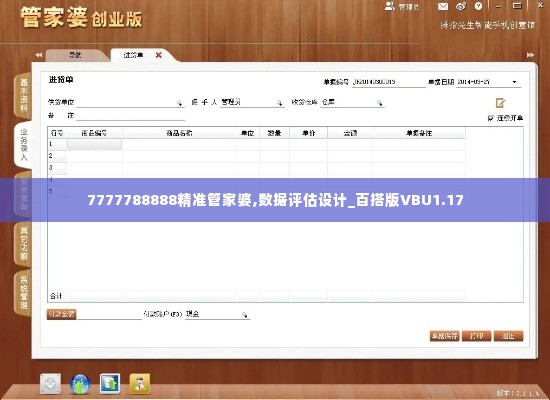Screen dimensions: 550x400
Task: Click the 打印 button
Action: [476, 336]
